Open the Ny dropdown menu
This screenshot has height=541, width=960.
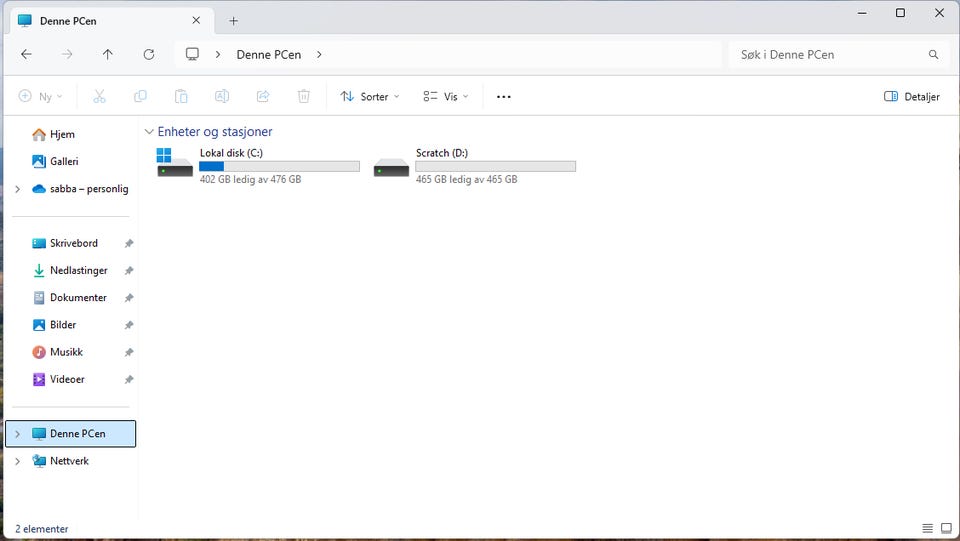pyautogui.click(x=41, y=97)
